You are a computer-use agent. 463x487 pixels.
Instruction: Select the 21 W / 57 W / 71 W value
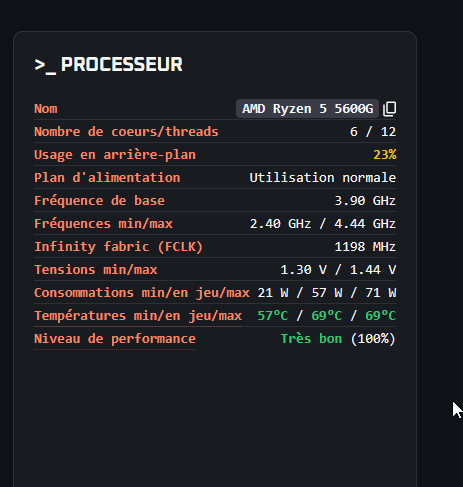click(327, 293)
